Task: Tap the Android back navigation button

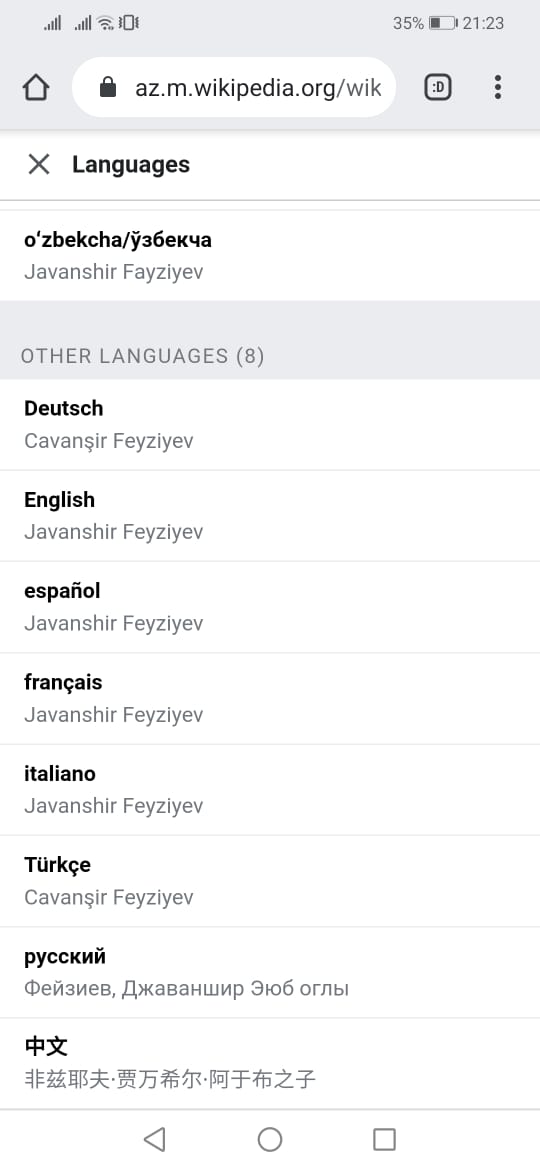Action: click(154, 1139)
